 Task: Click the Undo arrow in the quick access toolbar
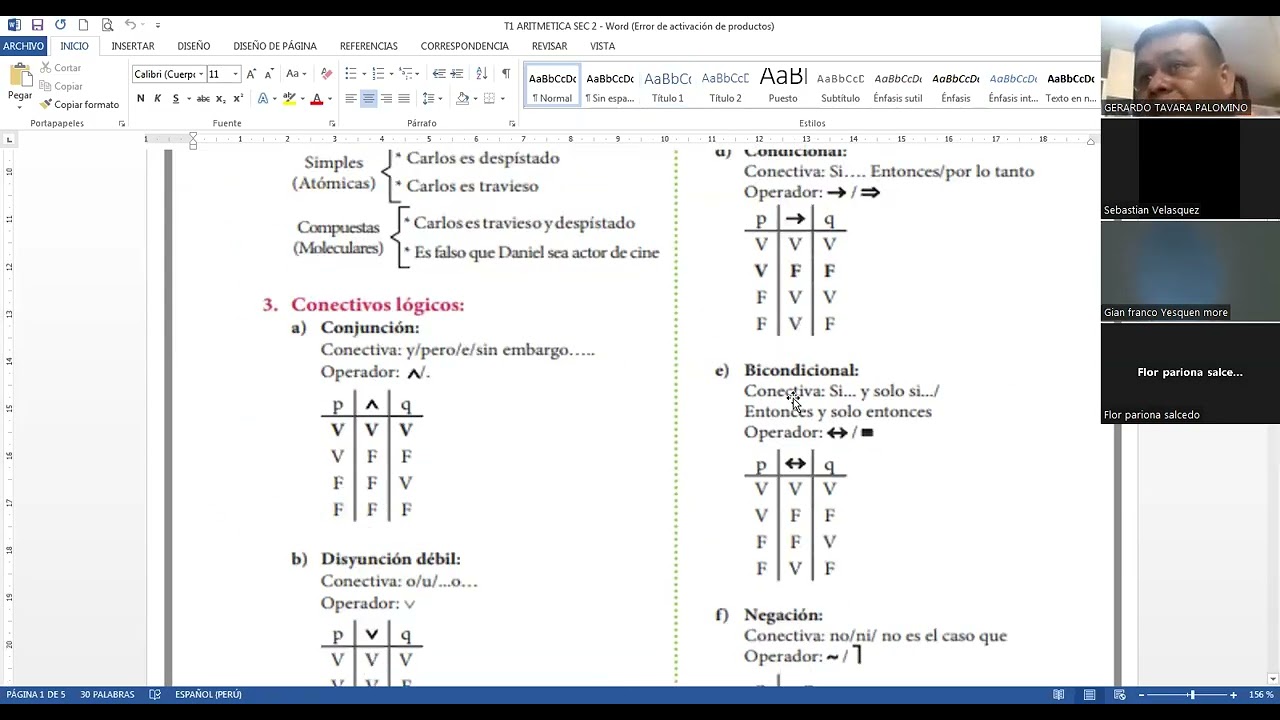click(x=130, y=25)
